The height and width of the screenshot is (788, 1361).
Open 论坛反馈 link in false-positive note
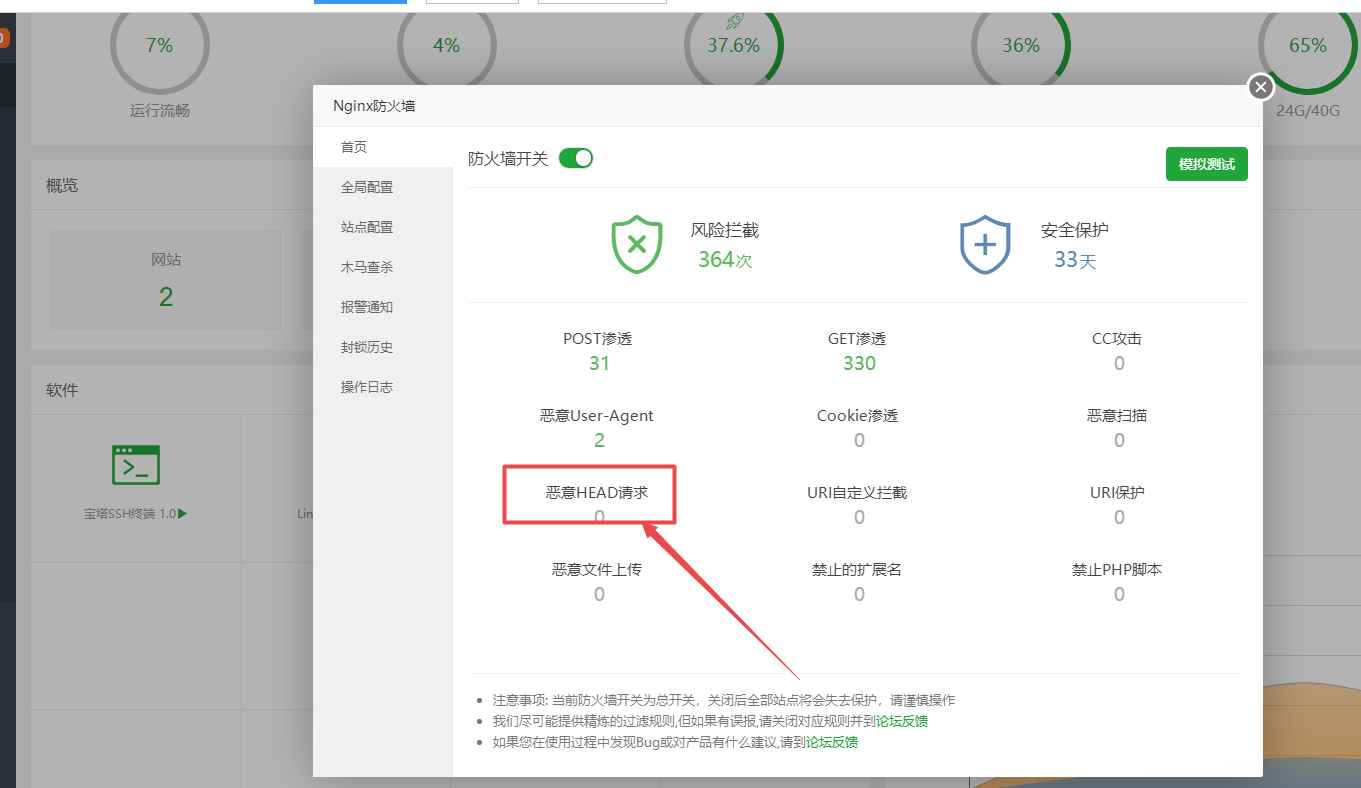pyautogui.click(x=902, y=721)
